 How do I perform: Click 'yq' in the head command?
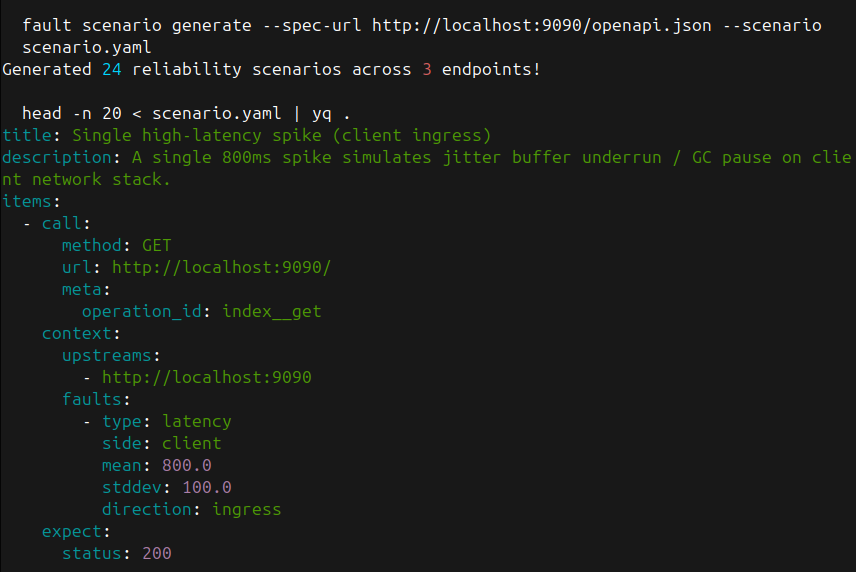coord(322,113)
